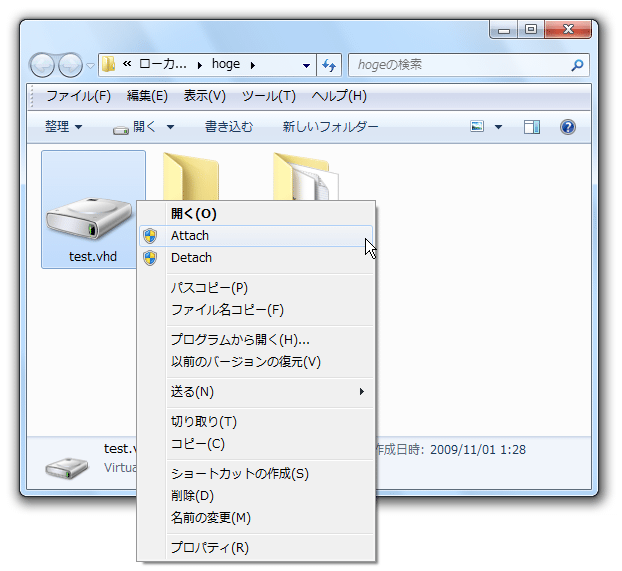
Task: Click the refresh button beside address bar
Action: tap(329, 65)
